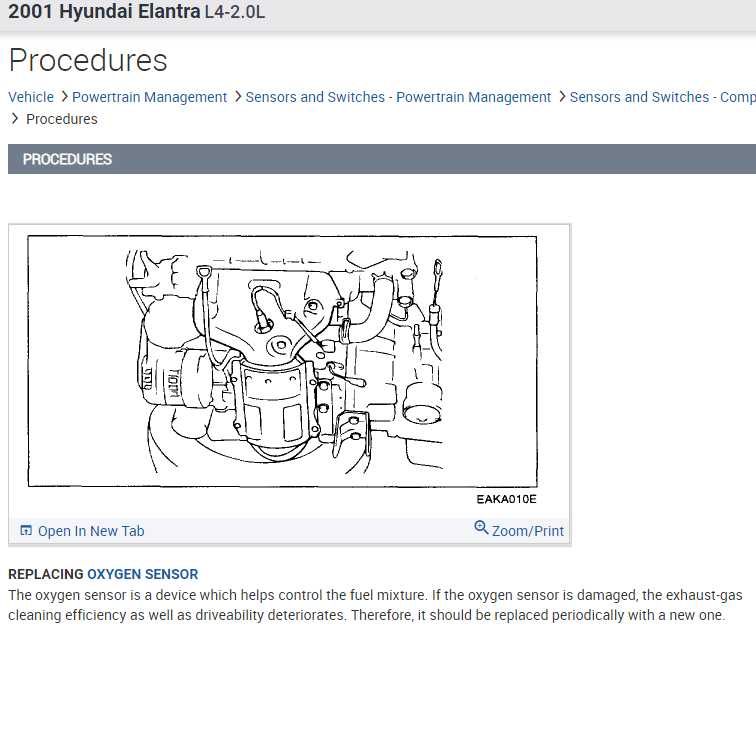The width and height of the screenshot is (756, 741).
Task: Click the oxygen sensor engine diagram
Action: (x=283, y=361)
